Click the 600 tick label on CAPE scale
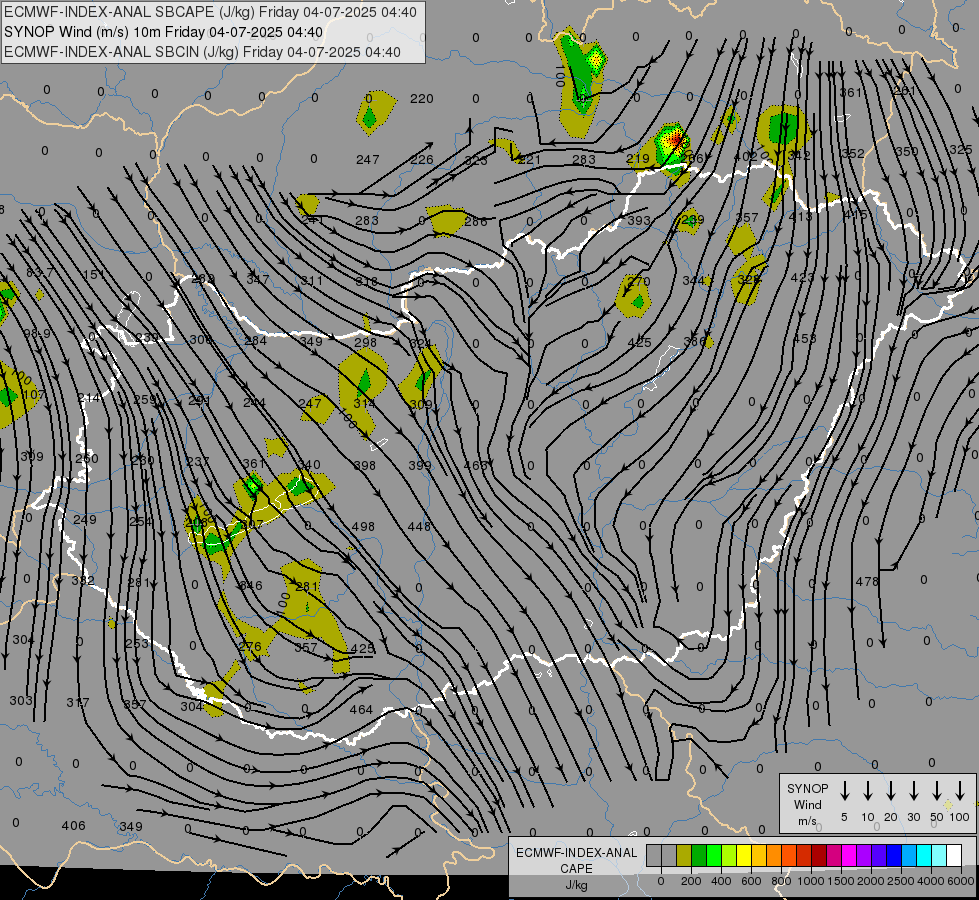979x900 pixels. [751, 881]
